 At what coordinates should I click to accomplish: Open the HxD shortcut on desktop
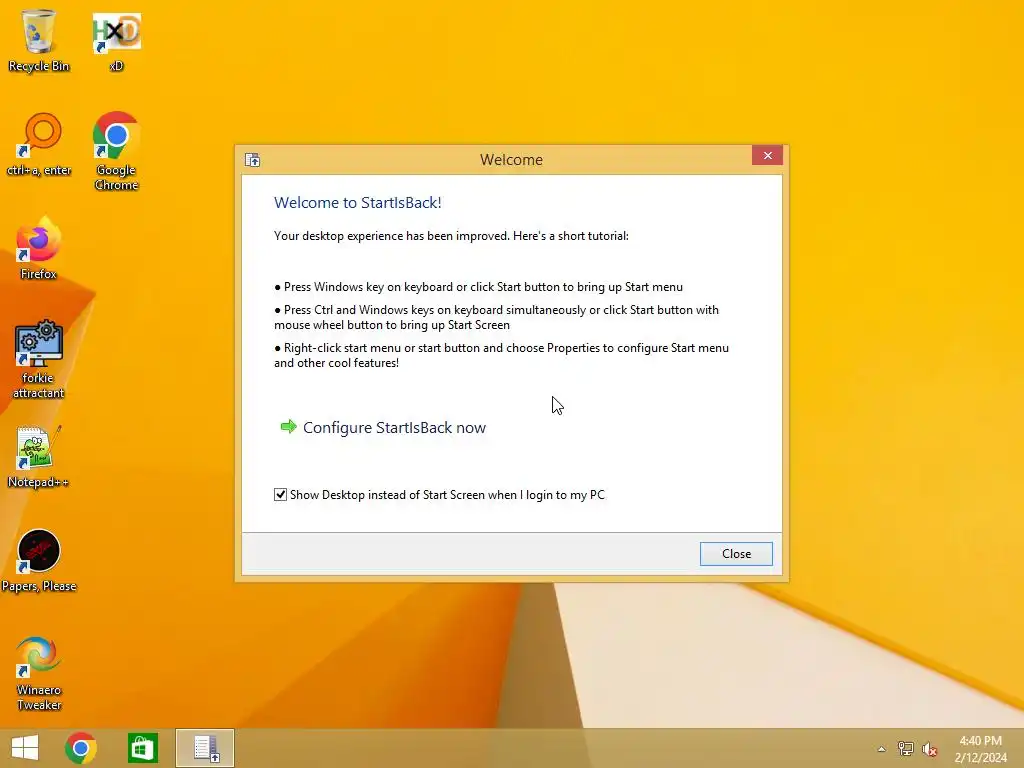(x=116, y=40)
